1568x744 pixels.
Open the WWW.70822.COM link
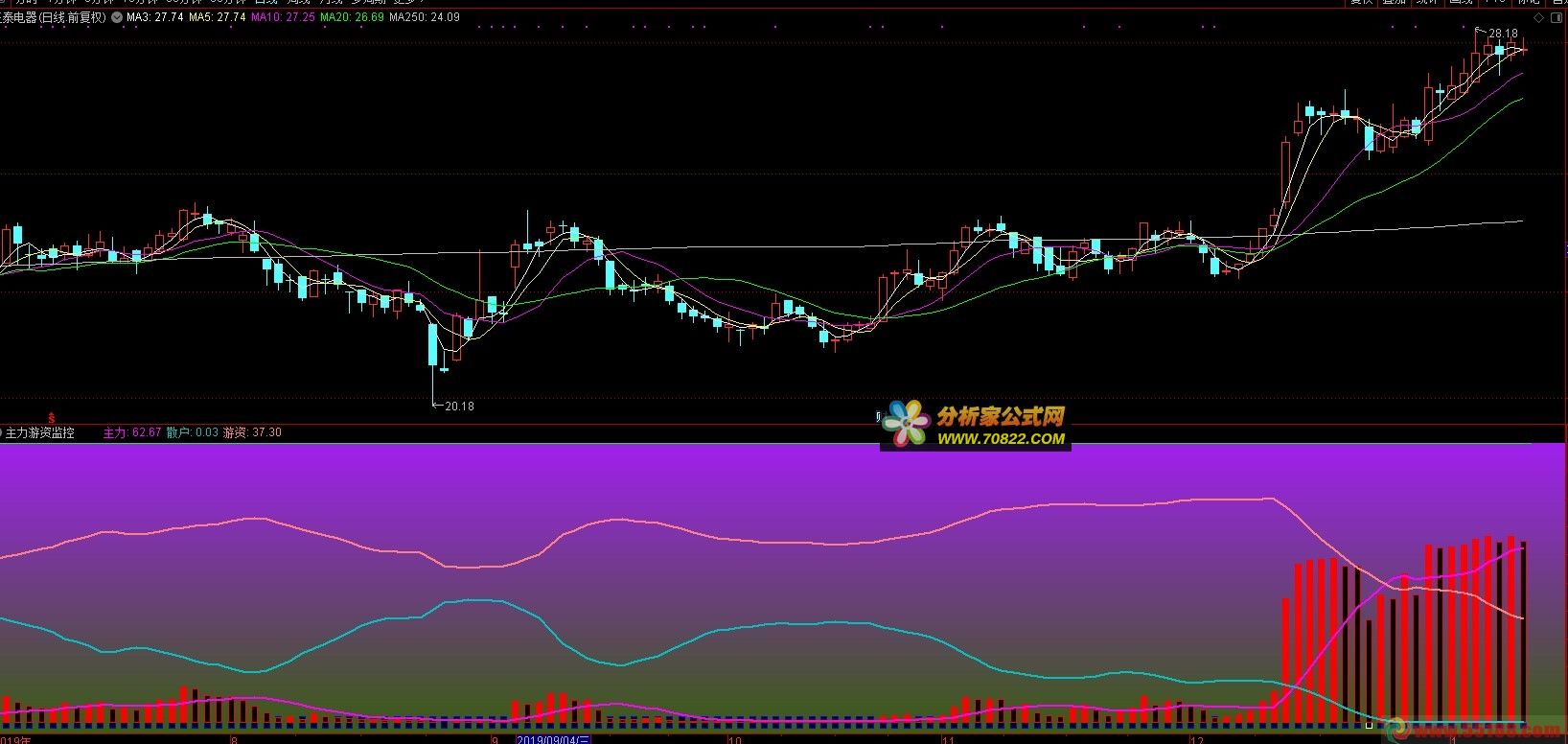pos(1001,439)
